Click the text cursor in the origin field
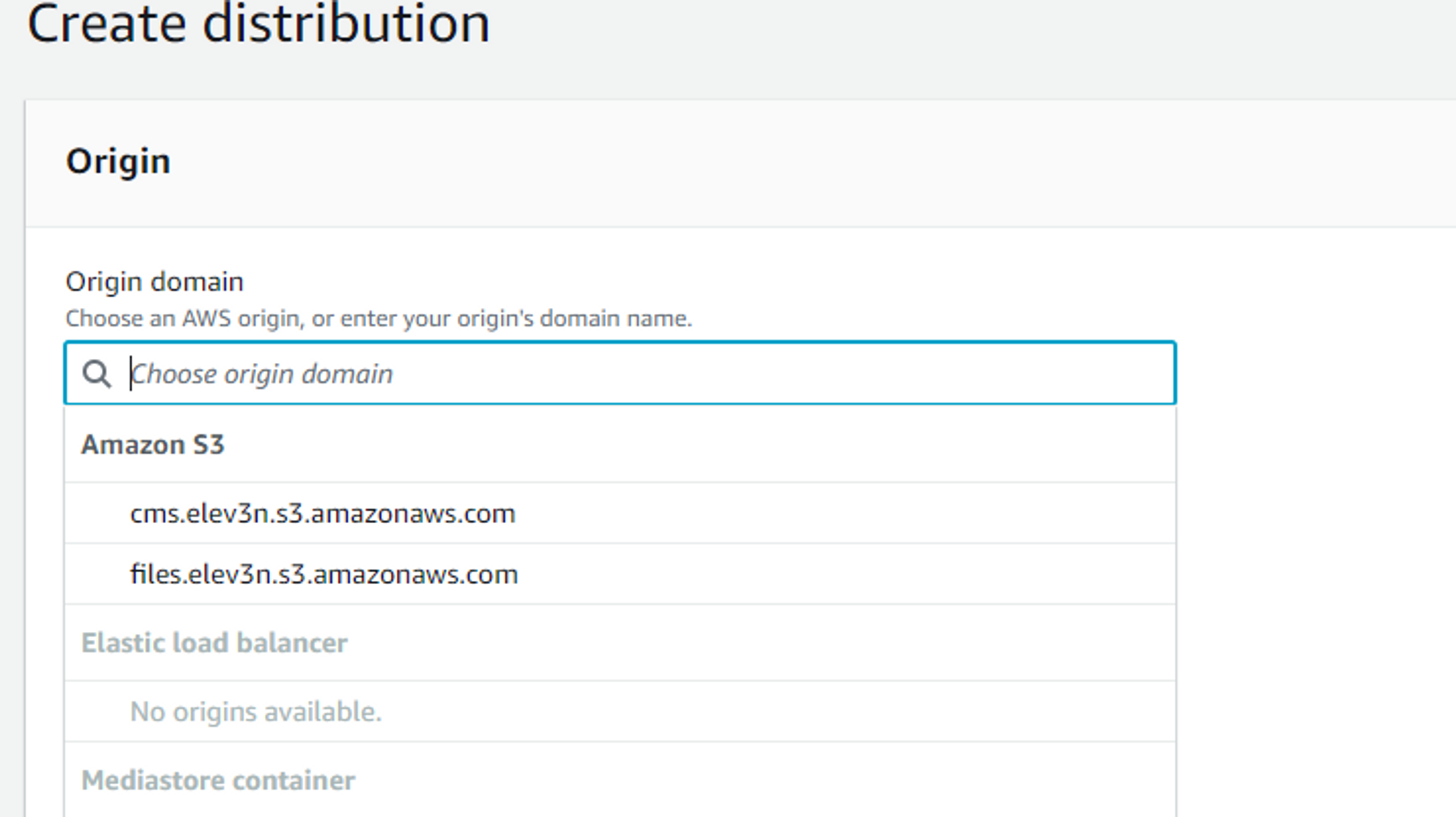This screenshot has height=817, width=1456. [130, 374]
